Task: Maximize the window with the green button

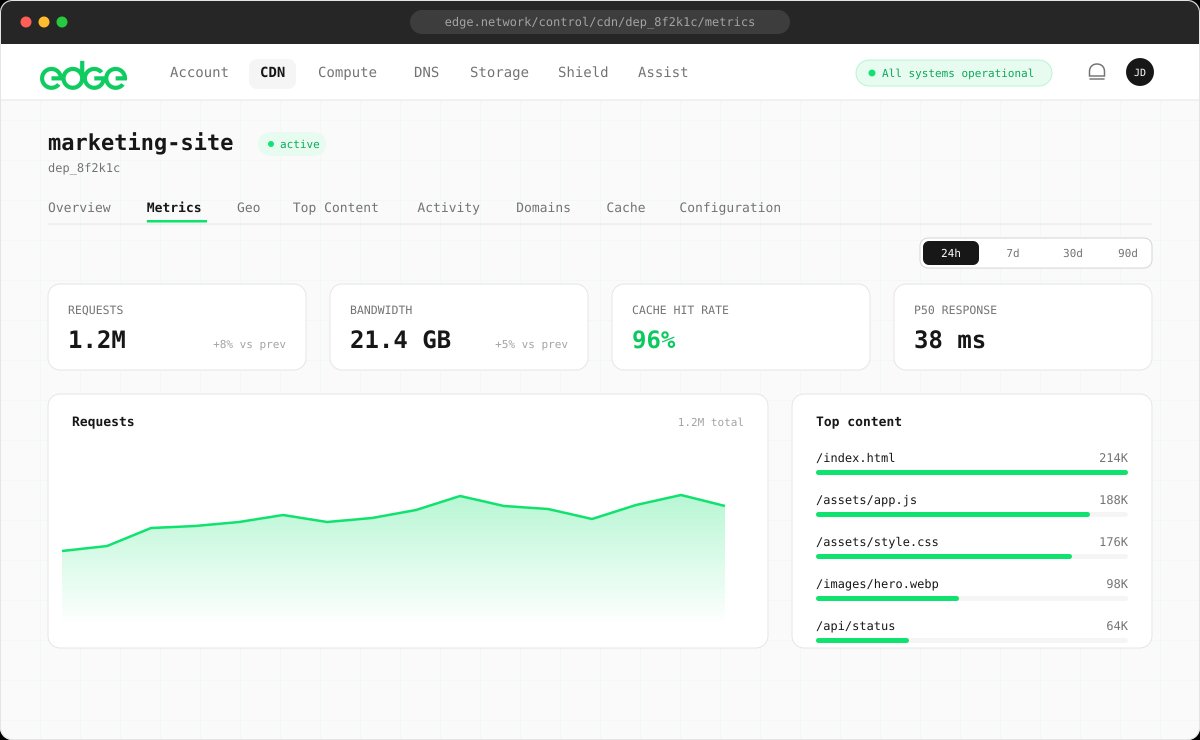Action: click(x=62, y=22)
